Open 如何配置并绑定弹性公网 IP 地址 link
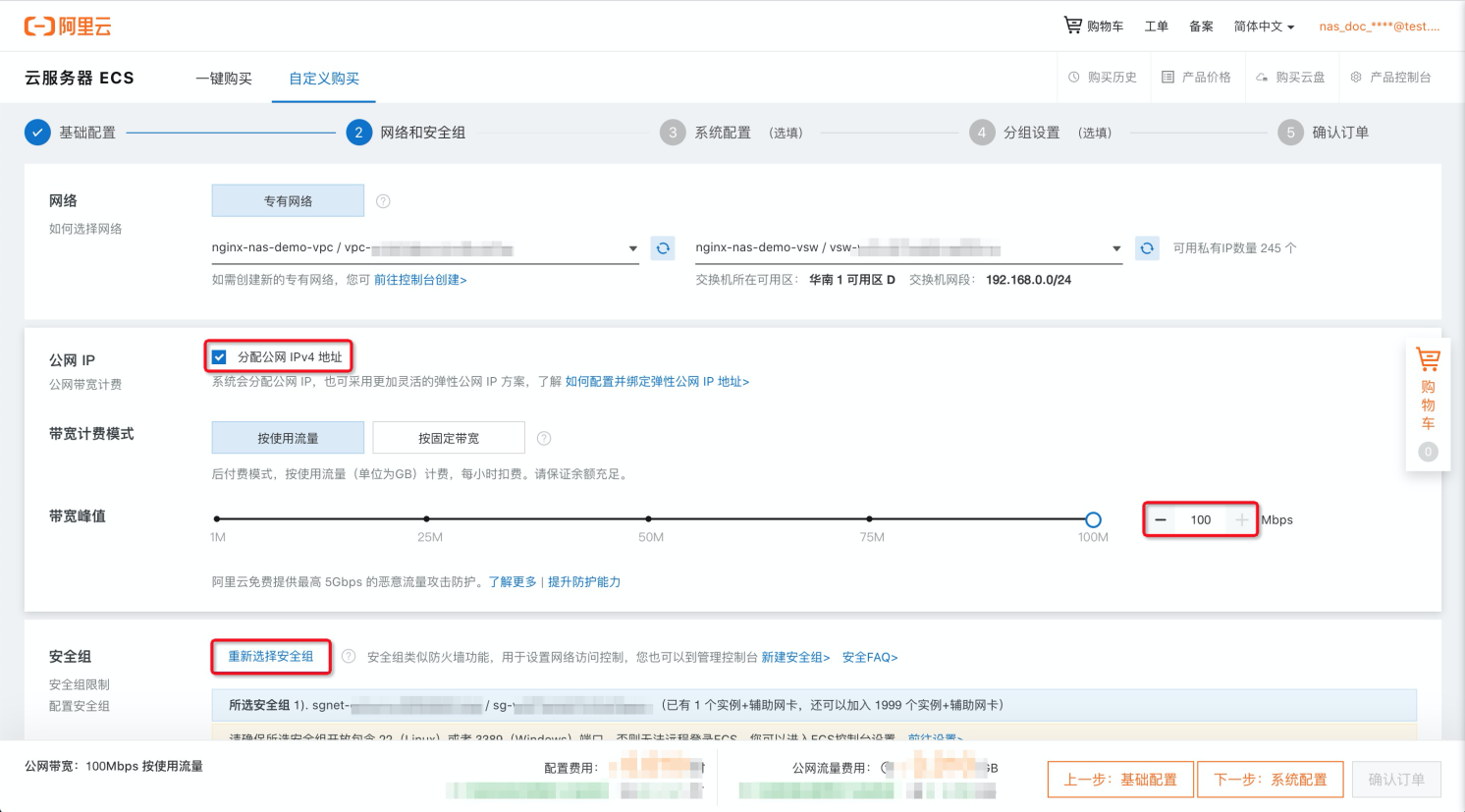The width and height of the screenshot is (1465, 812). click(x=657, y=382)
